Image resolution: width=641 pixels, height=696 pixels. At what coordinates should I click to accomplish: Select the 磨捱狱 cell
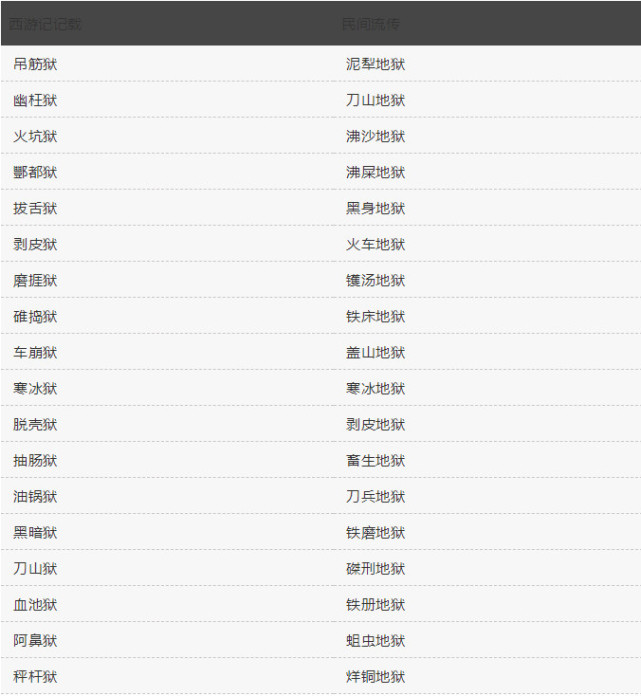click(36, 281)
